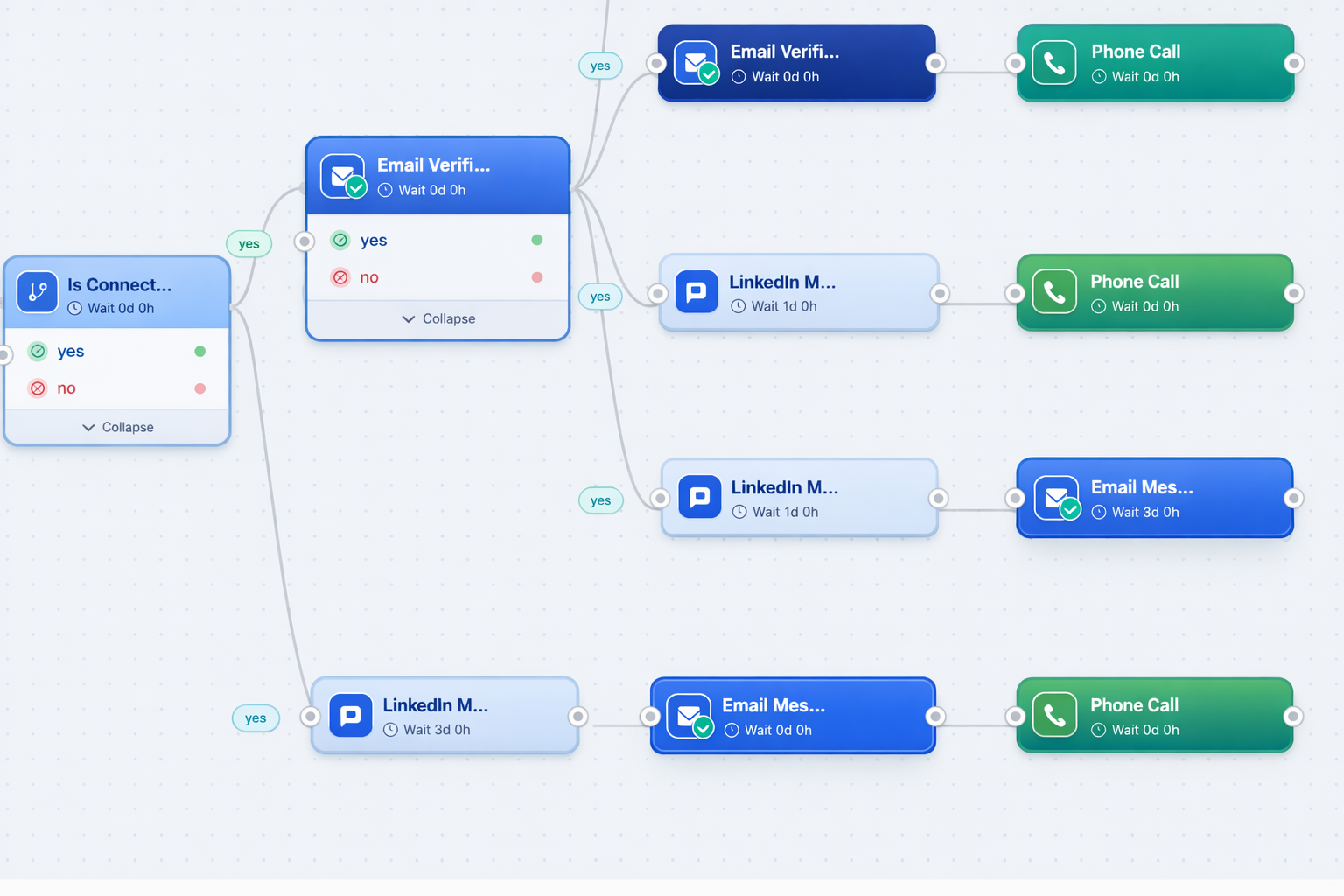The image size is (1344, 896).
Task: Select the Phone Call icon on the top node
Action: click(x=1053, y=62)
